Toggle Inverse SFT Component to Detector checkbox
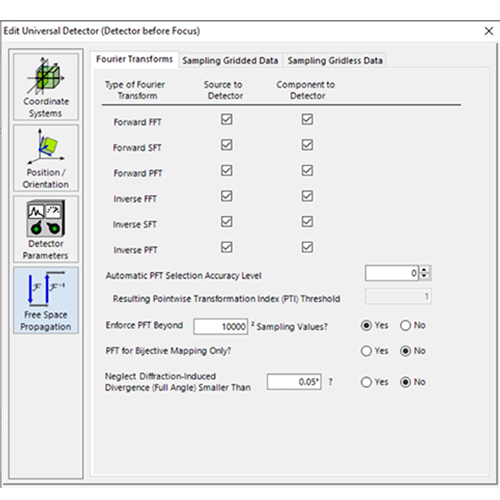Viewport: 500px width, 500px height. [307, 222]
